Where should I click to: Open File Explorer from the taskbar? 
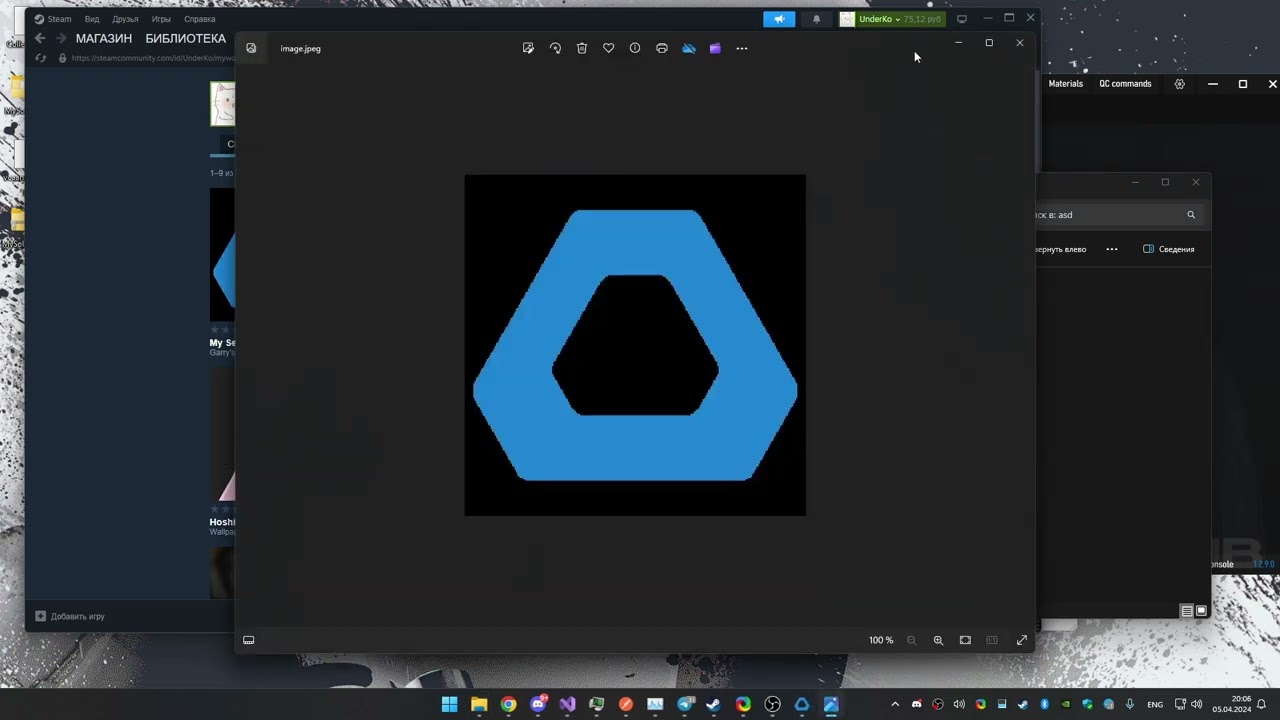click(479, 704)
